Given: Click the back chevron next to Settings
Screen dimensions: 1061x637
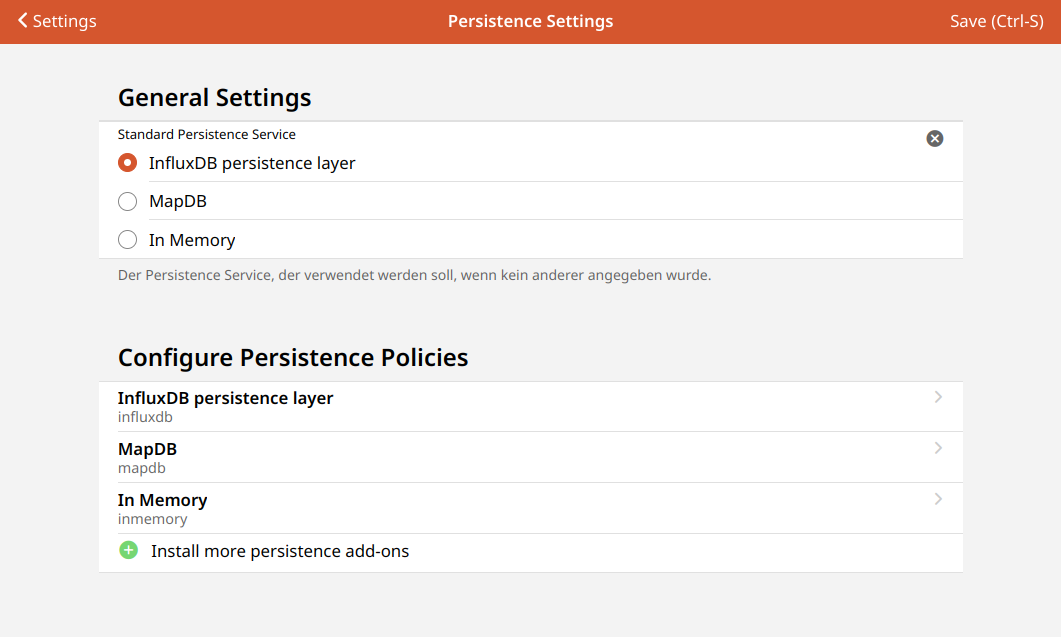Looking at the screenshot, I should point(23,20).
